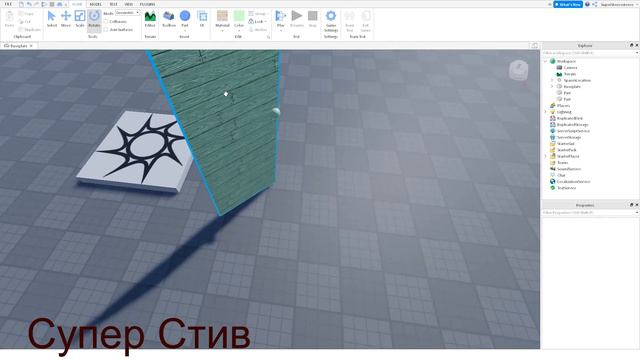Activate the Move tool
The image size is (640, 360).
click(66, 19)
